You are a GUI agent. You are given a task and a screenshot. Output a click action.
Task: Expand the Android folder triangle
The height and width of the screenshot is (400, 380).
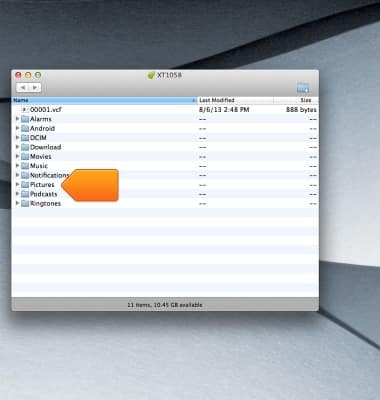pyautogui.click(x=17, y=128)
